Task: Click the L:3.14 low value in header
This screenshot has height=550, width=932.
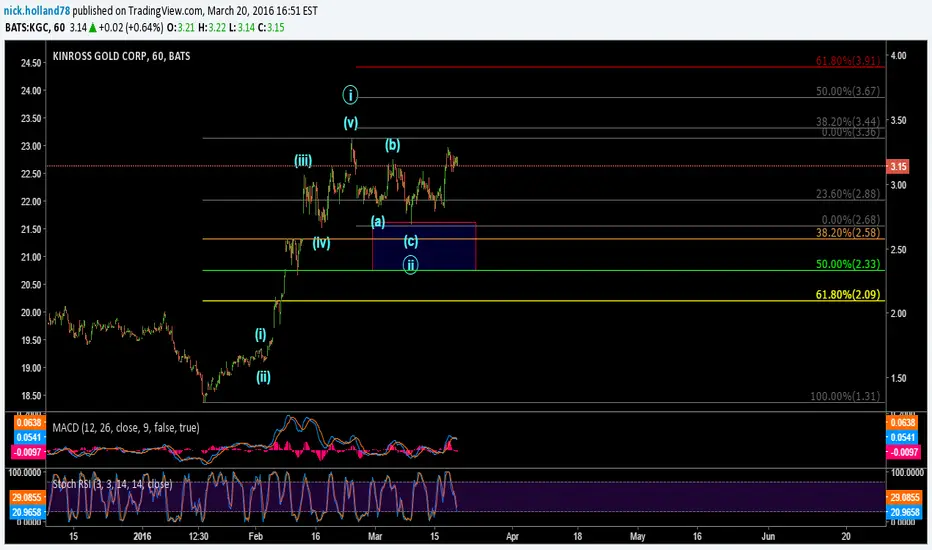Action: pyautogui.click(x=242, y=27)
